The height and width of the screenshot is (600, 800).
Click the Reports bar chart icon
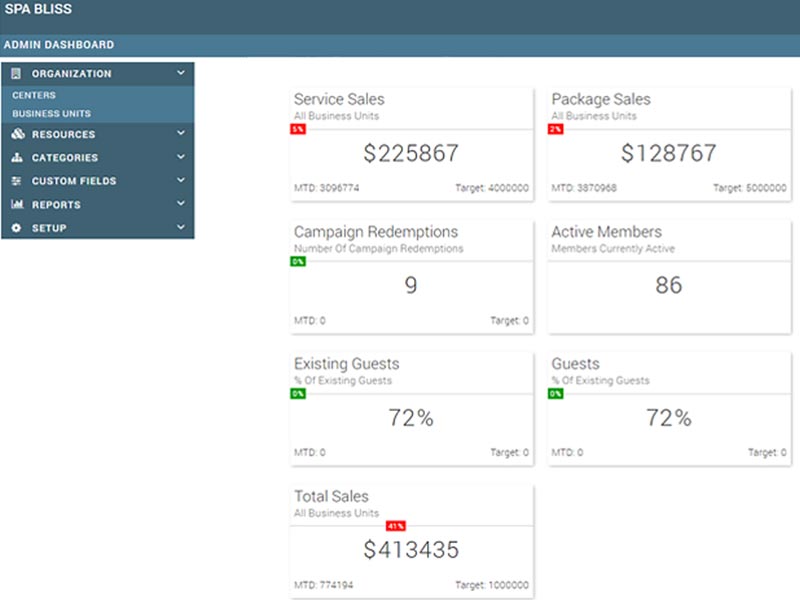point(16,205)
